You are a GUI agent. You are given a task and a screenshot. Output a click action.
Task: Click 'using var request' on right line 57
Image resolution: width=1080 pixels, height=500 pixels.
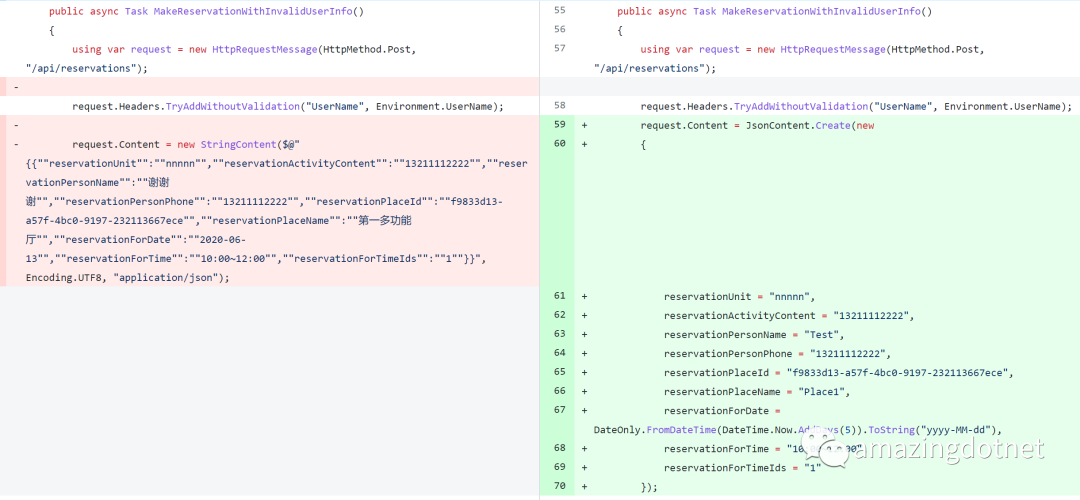pos(812,50)
